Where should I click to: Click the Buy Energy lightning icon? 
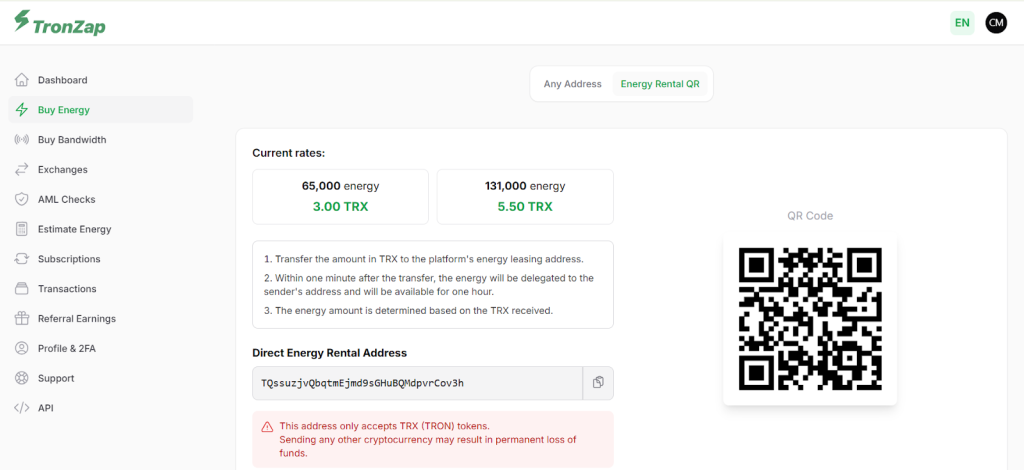[x=21, y=110]
